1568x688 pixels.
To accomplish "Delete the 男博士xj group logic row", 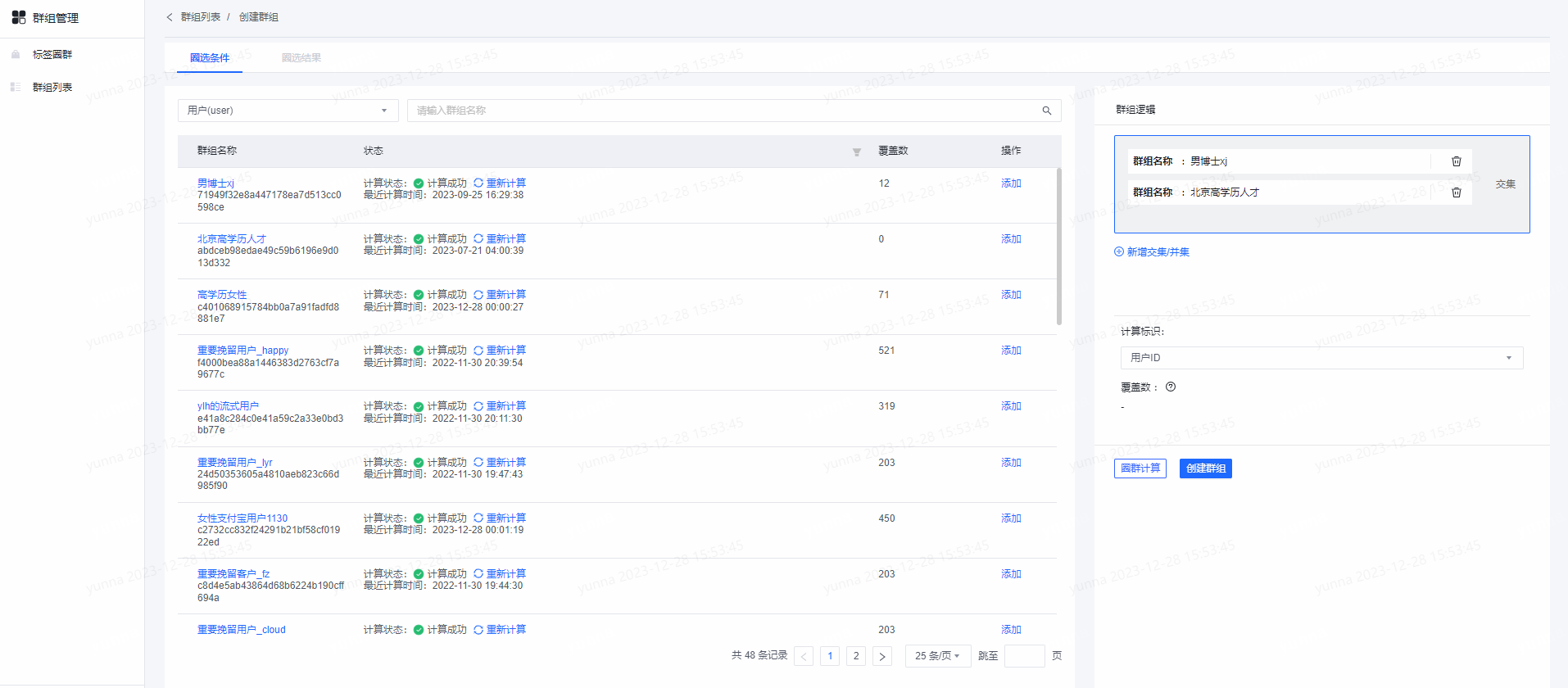I will [x=1456, y=161].
